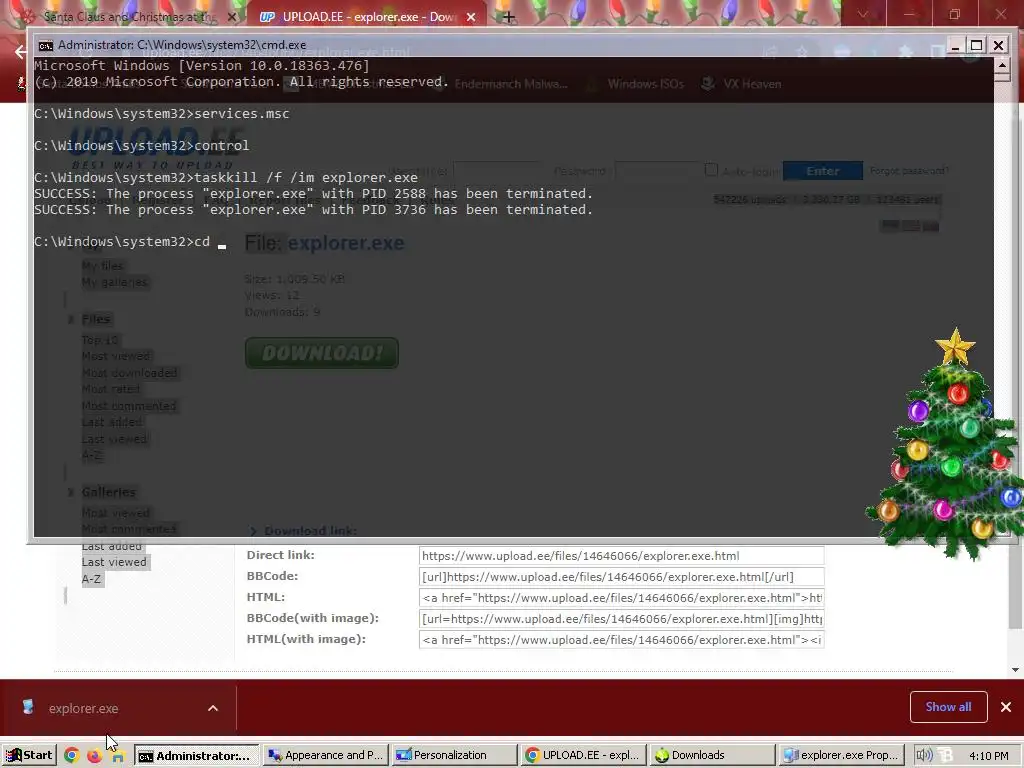Image resolution: width=1024 pixels, height=768 pixels.
Task: Switch to Santa Claus and Christmas tab
Action: pyautogui.click(x=128, y=16)
